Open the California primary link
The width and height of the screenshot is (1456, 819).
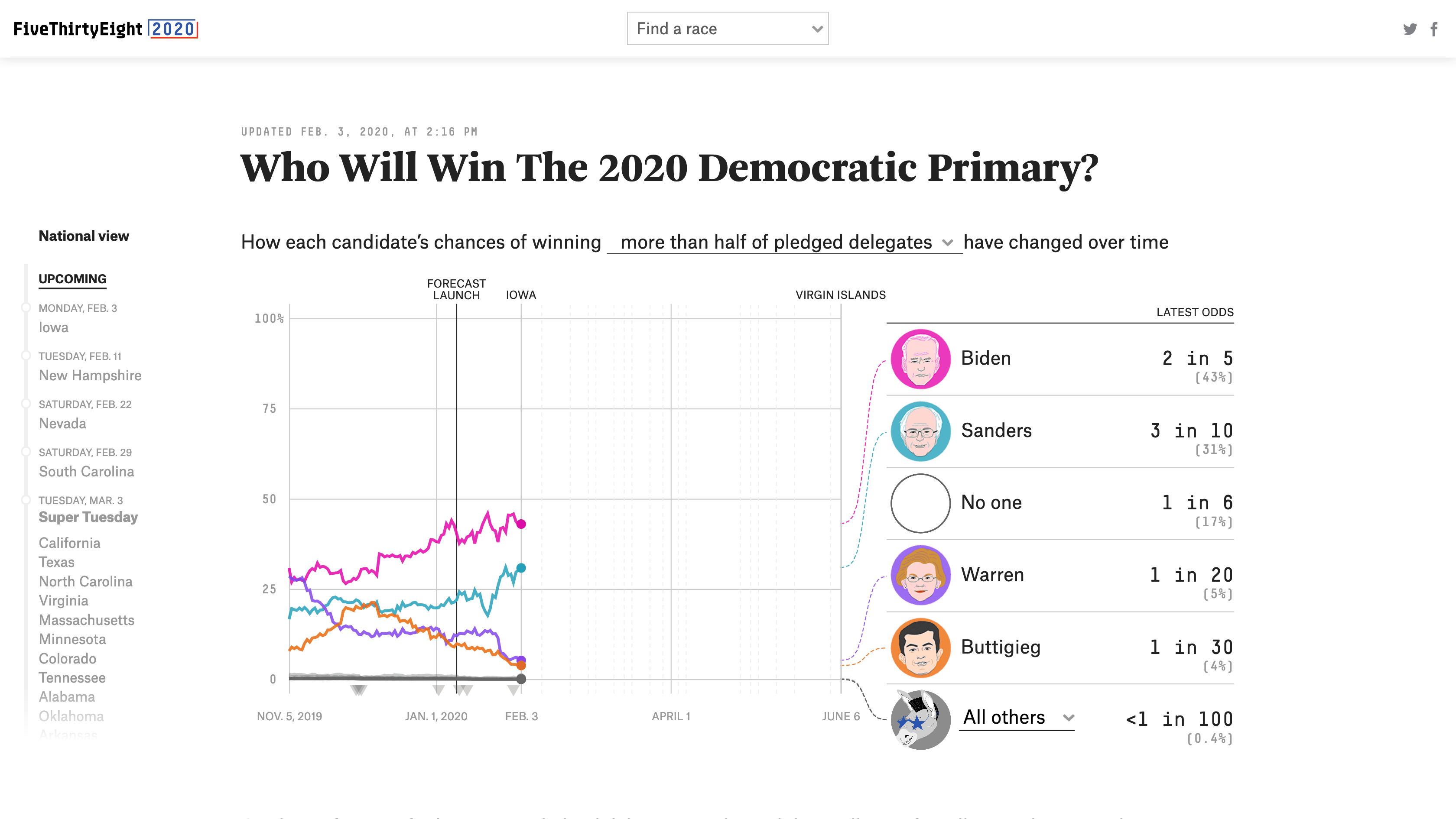(69, 543)
